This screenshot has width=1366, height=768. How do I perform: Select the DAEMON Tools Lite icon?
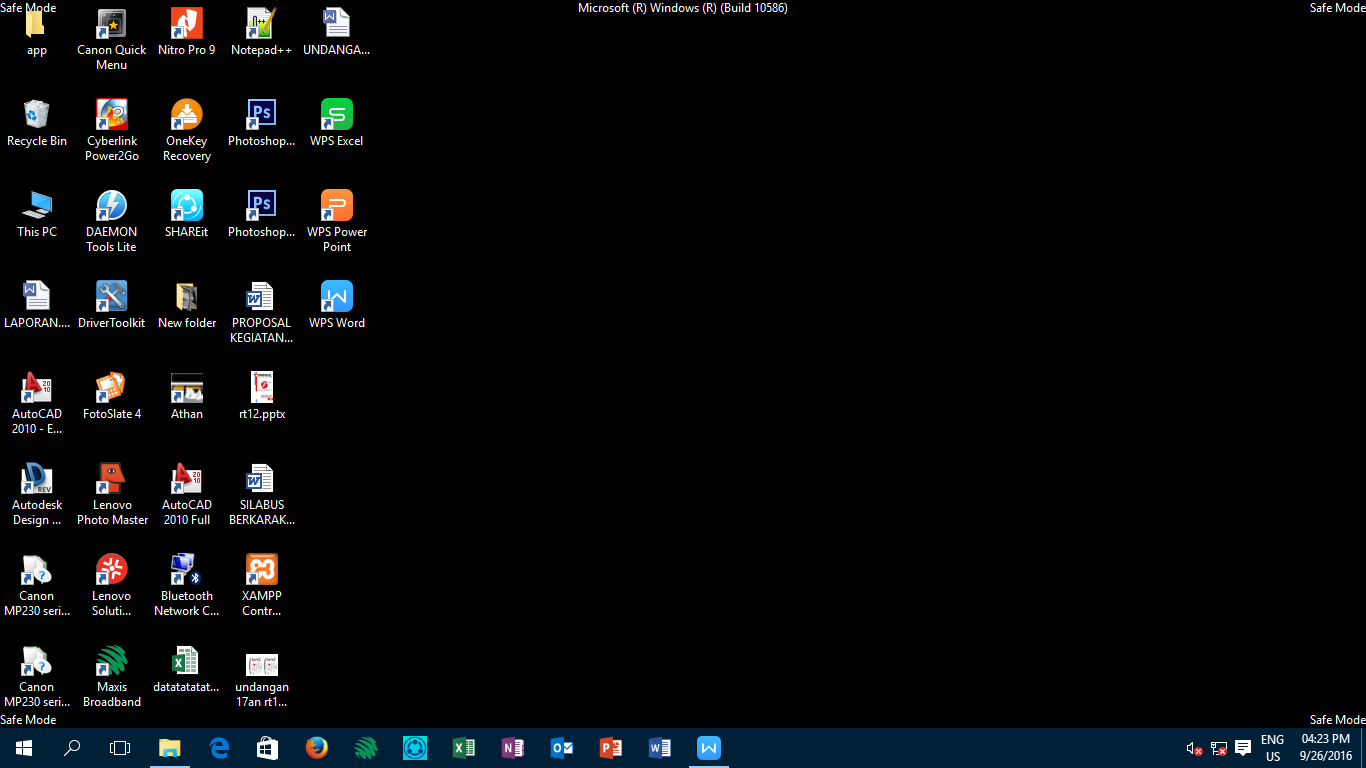[112, 222]
